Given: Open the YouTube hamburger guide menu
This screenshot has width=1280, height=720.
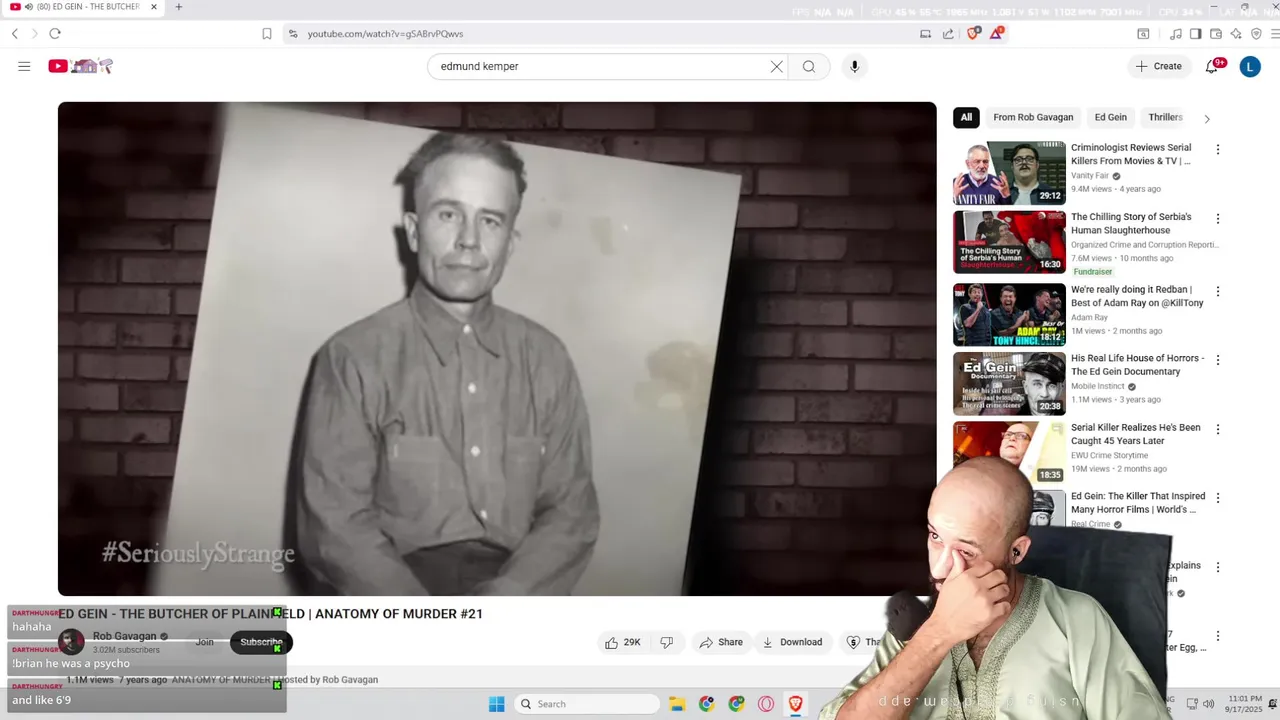Looking at the screenshot, I should 24,66.
